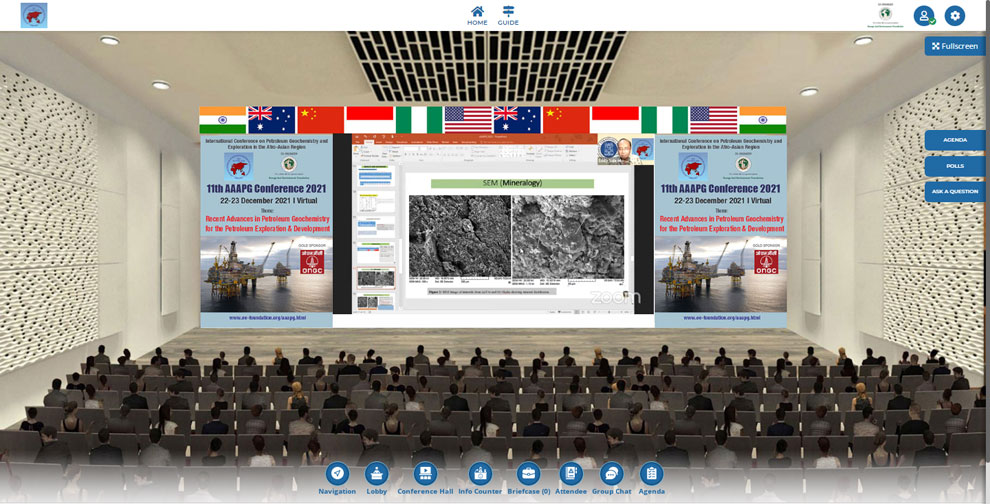990x504 pixels.
Task: Click the left banner '11th AAAPG Conference 2021' text
Action: [266, 188]
